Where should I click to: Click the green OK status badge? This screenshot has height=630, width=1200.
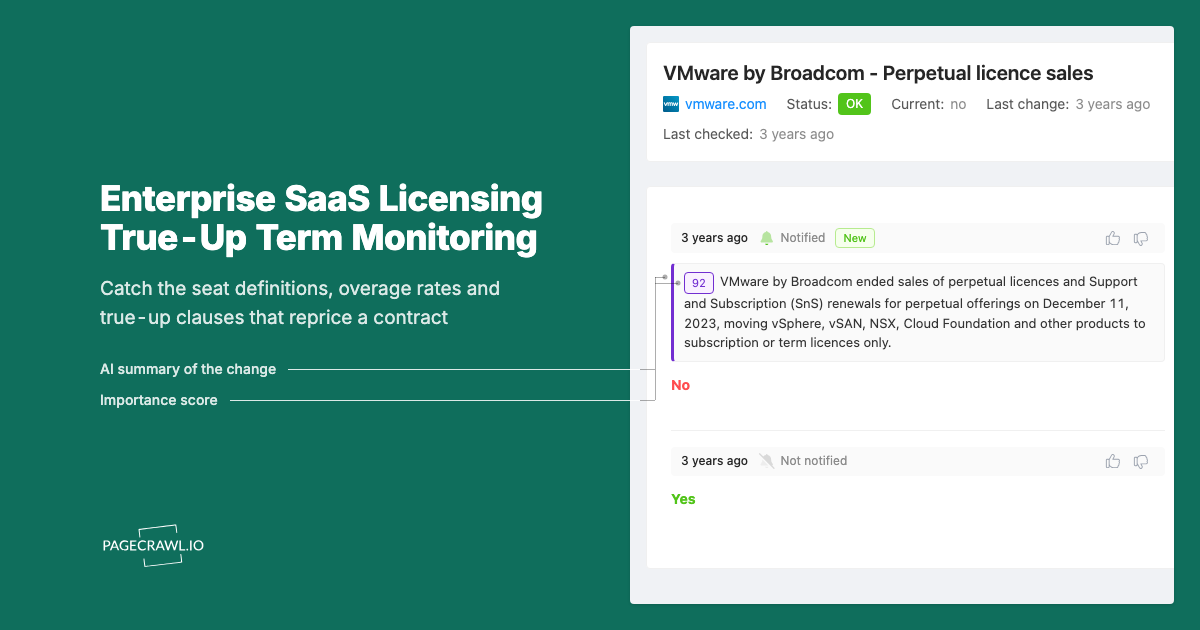(854, 104)
